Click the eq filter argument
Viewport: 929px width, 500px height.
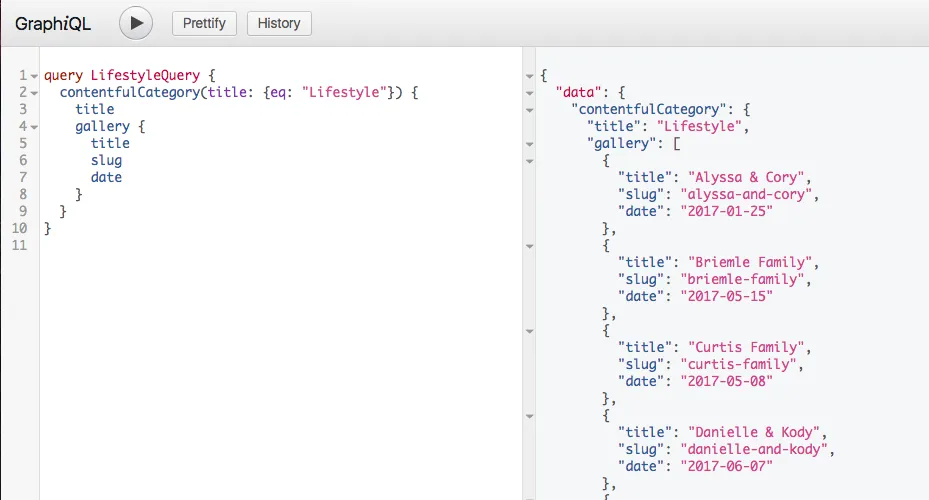(278, 92)
